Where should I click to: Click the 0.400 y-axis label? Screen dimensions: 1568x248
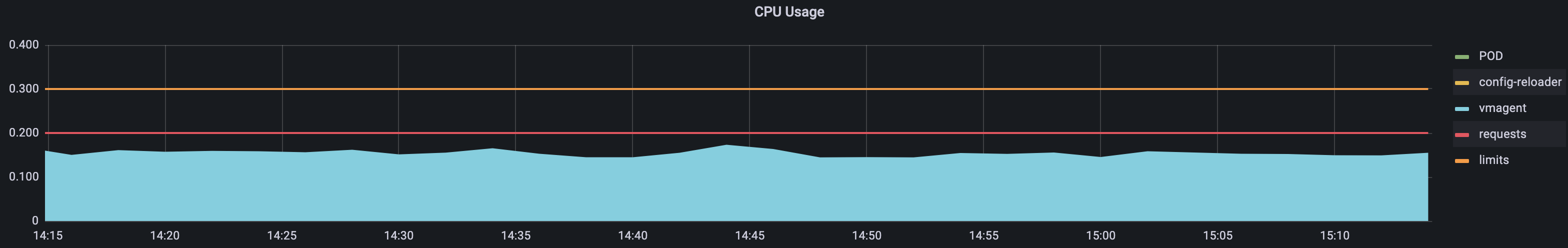coord(23,45)
